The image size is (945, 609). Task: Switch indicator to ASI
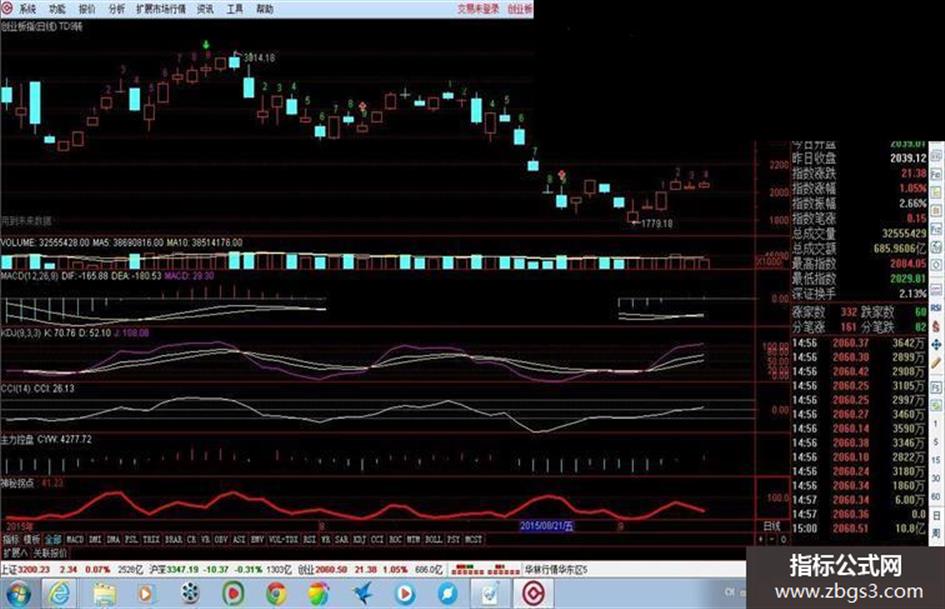(239, 540)
